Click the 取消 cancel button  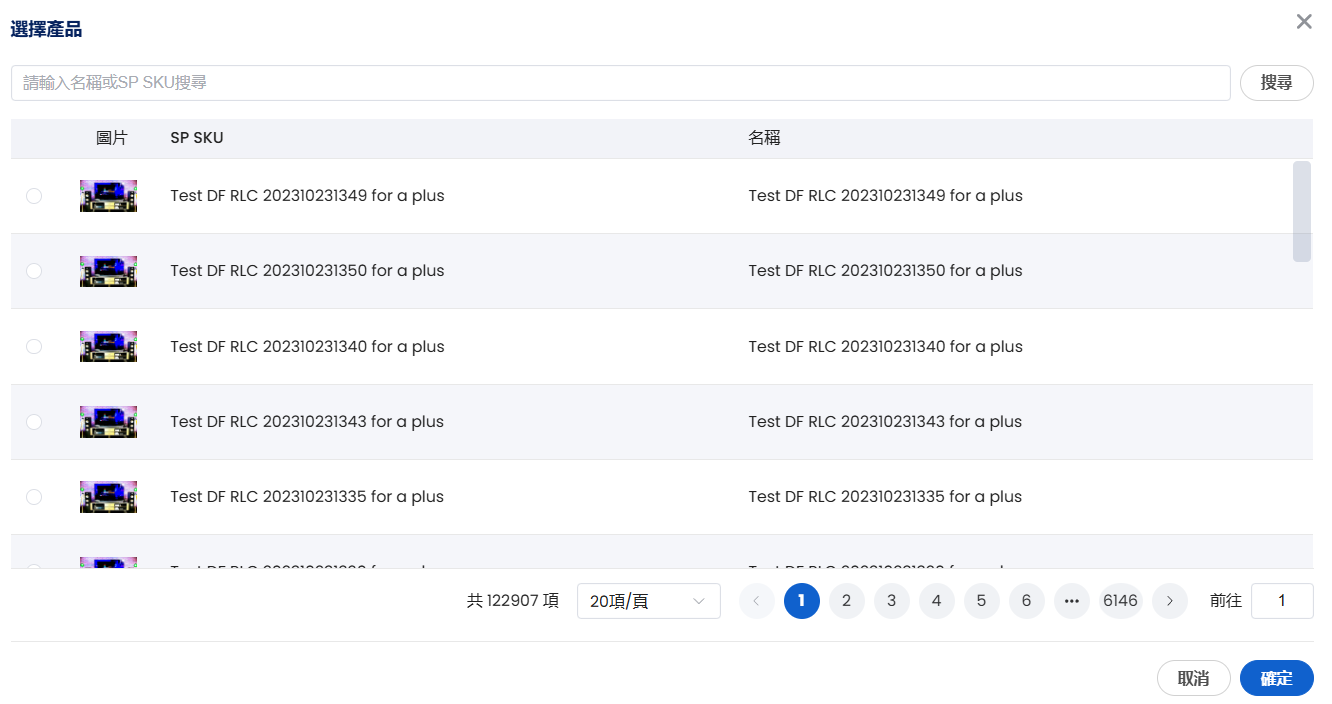tap(1194, 678)
